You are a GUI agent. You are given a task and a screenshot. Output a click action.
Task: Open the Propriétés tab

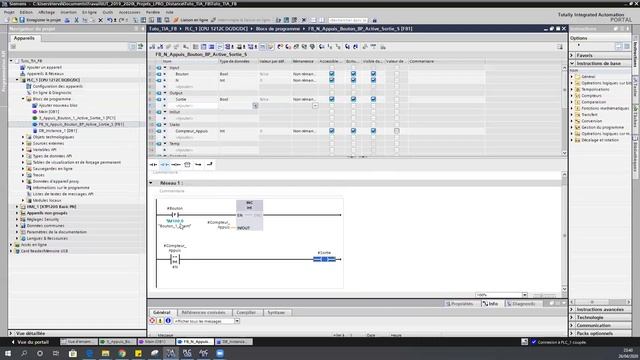point(460,304)
